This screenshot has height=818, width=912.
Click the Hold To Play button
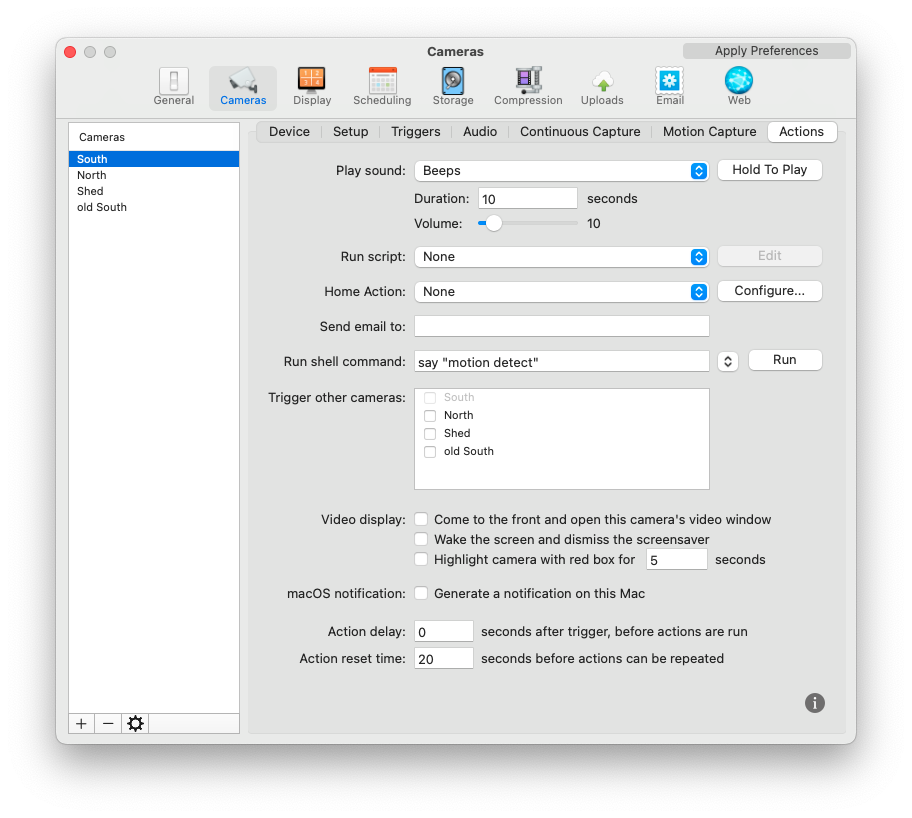pyautogui.click(x=769, y=170)
